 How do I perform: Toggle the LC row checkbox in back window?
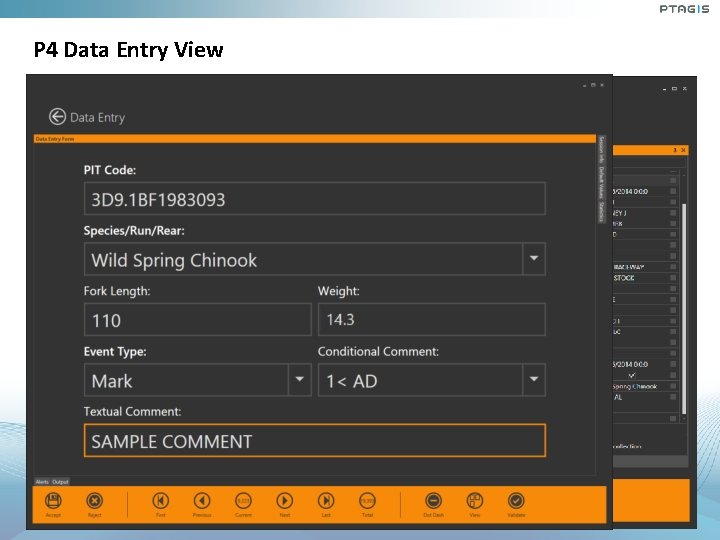click(673, 332)
